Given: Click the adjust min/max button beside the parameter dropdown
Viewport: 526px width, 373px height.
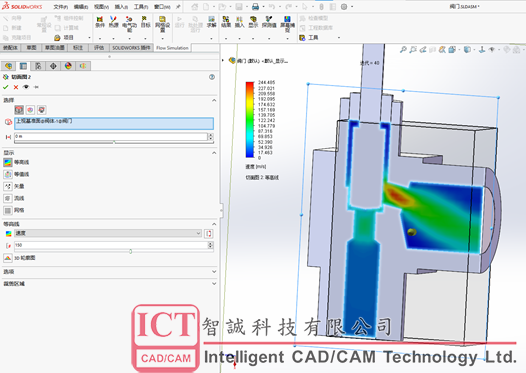Looking at the screenshot, I should point(208,233).
